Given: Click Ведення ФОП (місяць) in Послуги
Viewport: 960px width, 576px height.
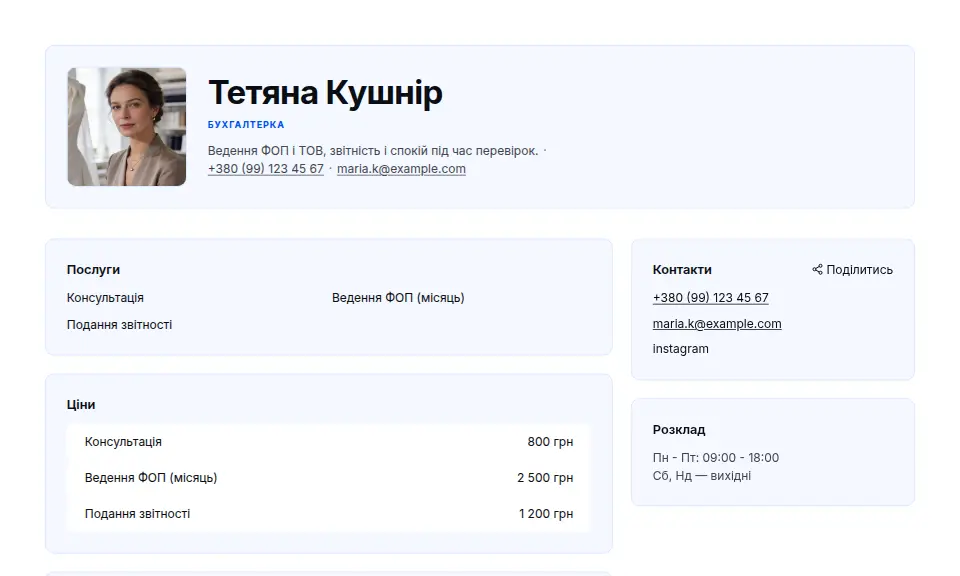Looking at the screenshot, I should click(x=398, y=298).
